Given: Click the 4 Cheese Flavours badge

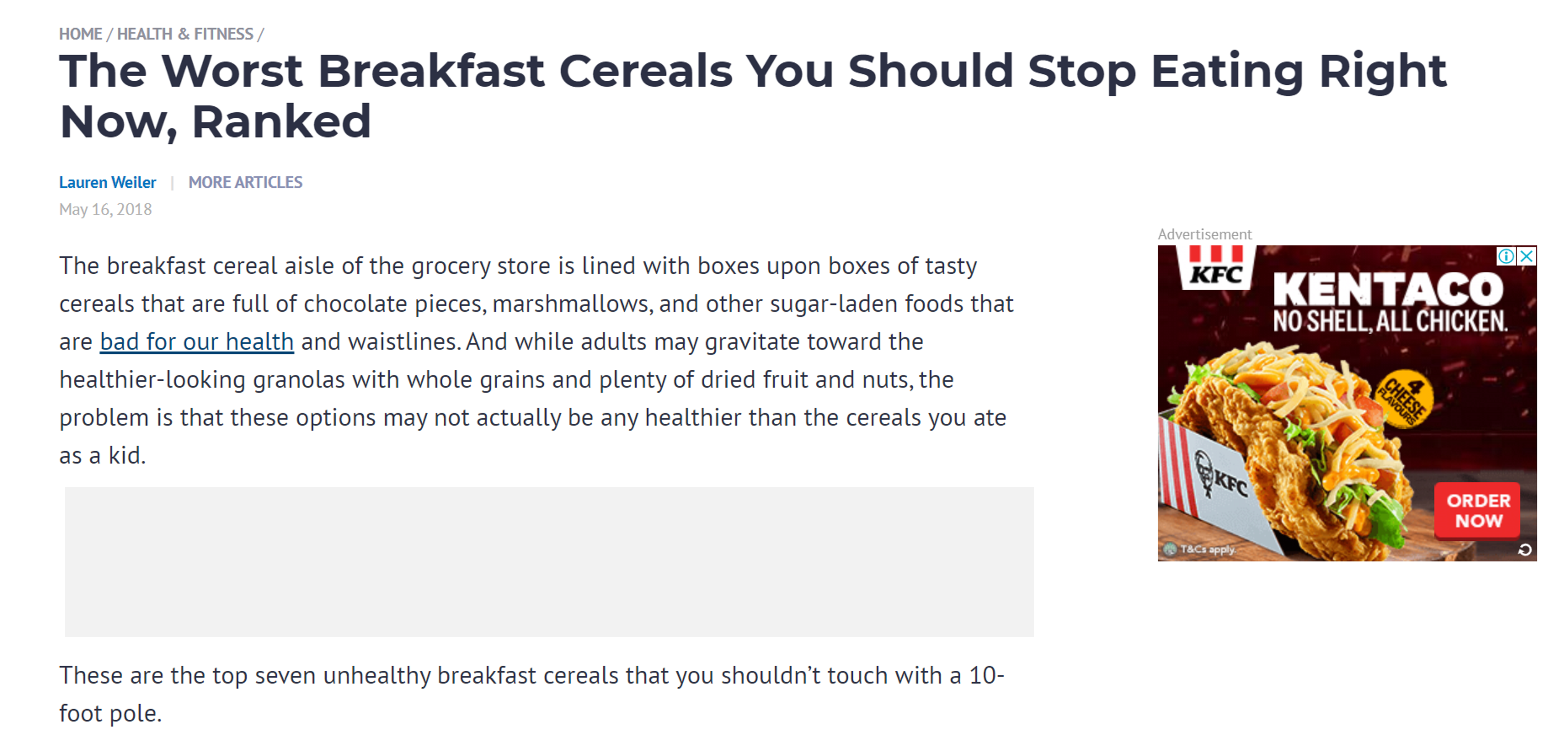Looking at the screenshot, I should [1404, 400].
